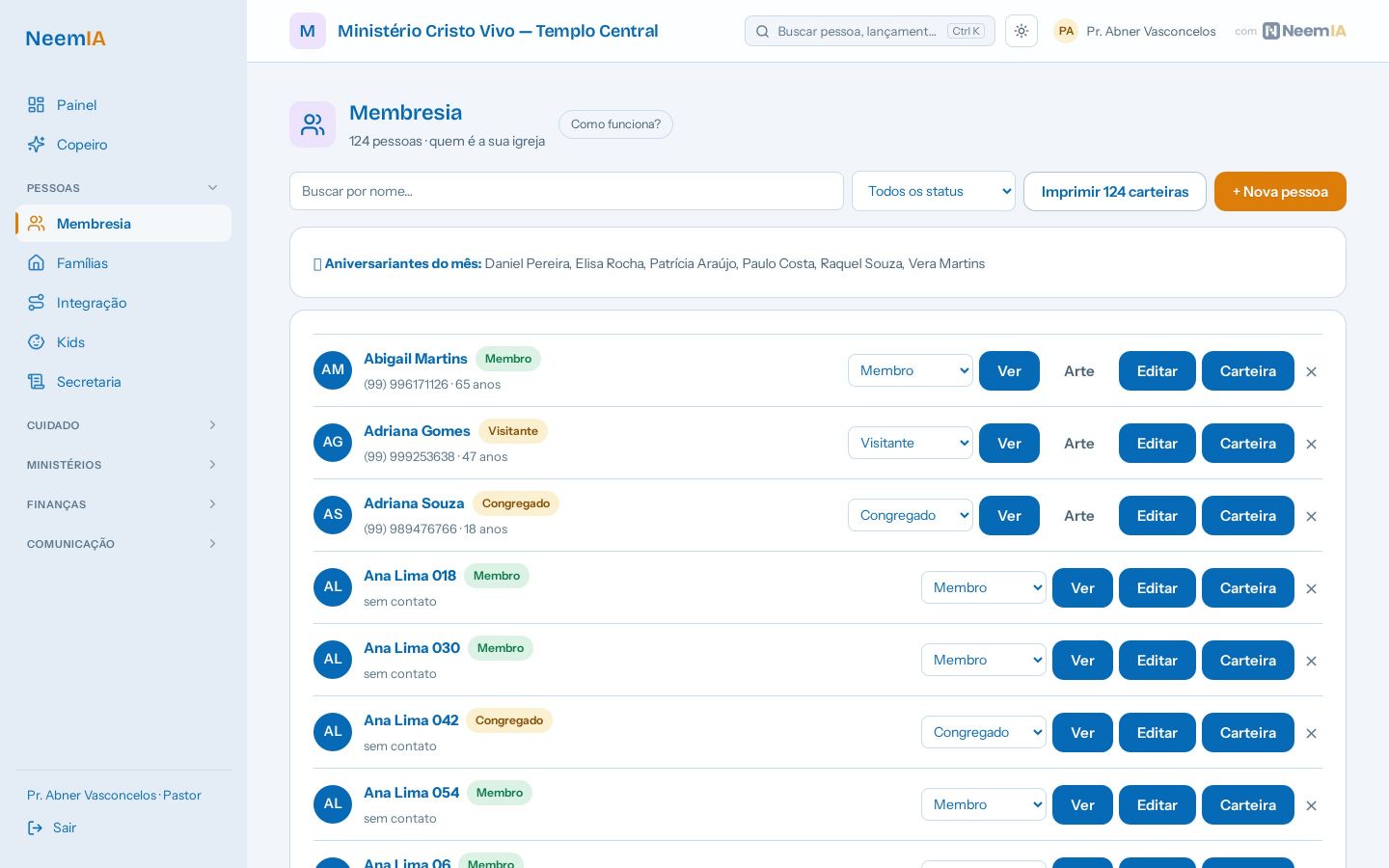This screenshot has height=868, width=1389.
Task: Click the purple M church logo badge
Action: 308,31
